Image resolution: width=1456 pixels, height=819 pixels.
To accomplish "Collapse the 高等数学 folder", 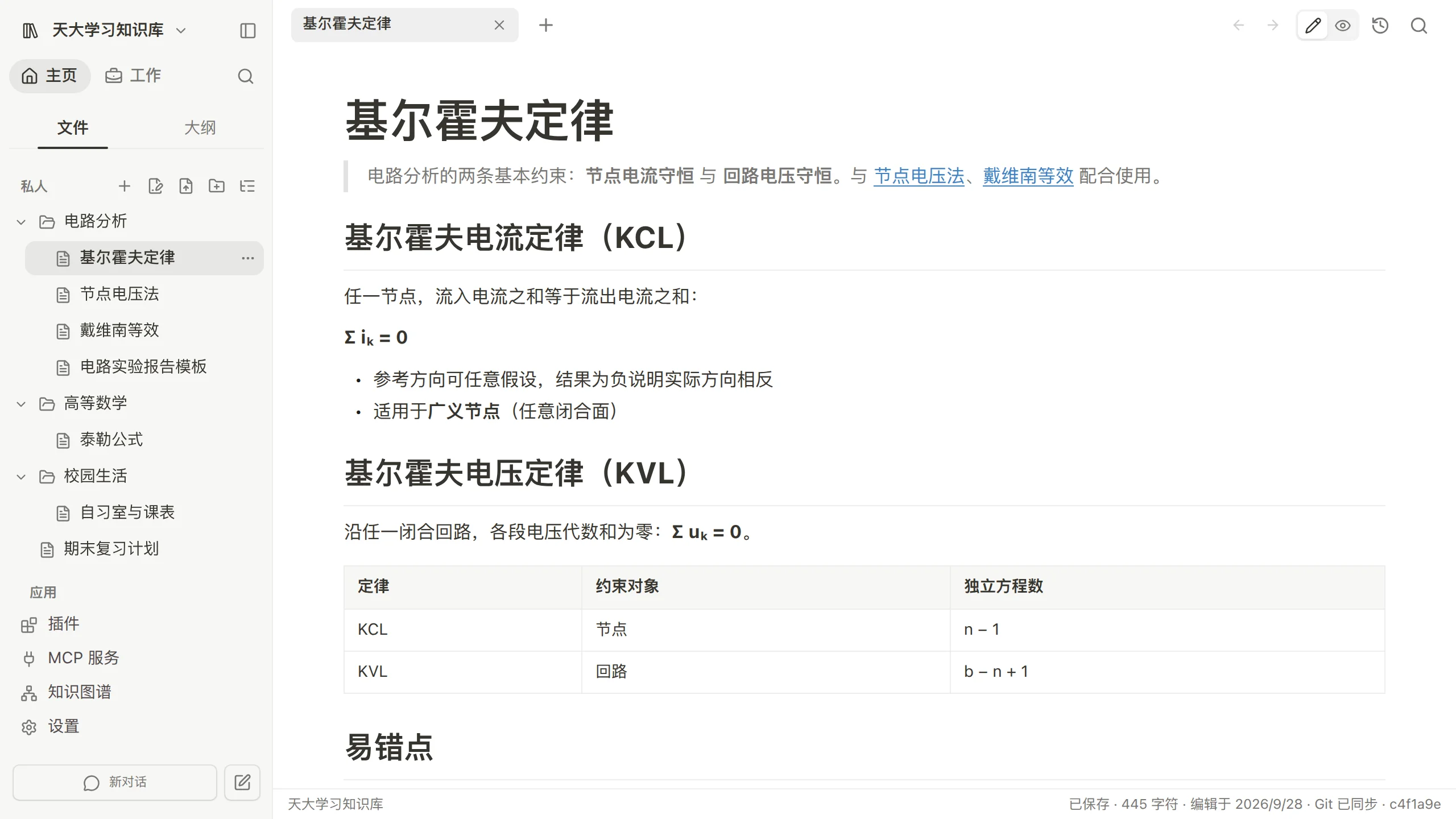I will pos(21,404).
